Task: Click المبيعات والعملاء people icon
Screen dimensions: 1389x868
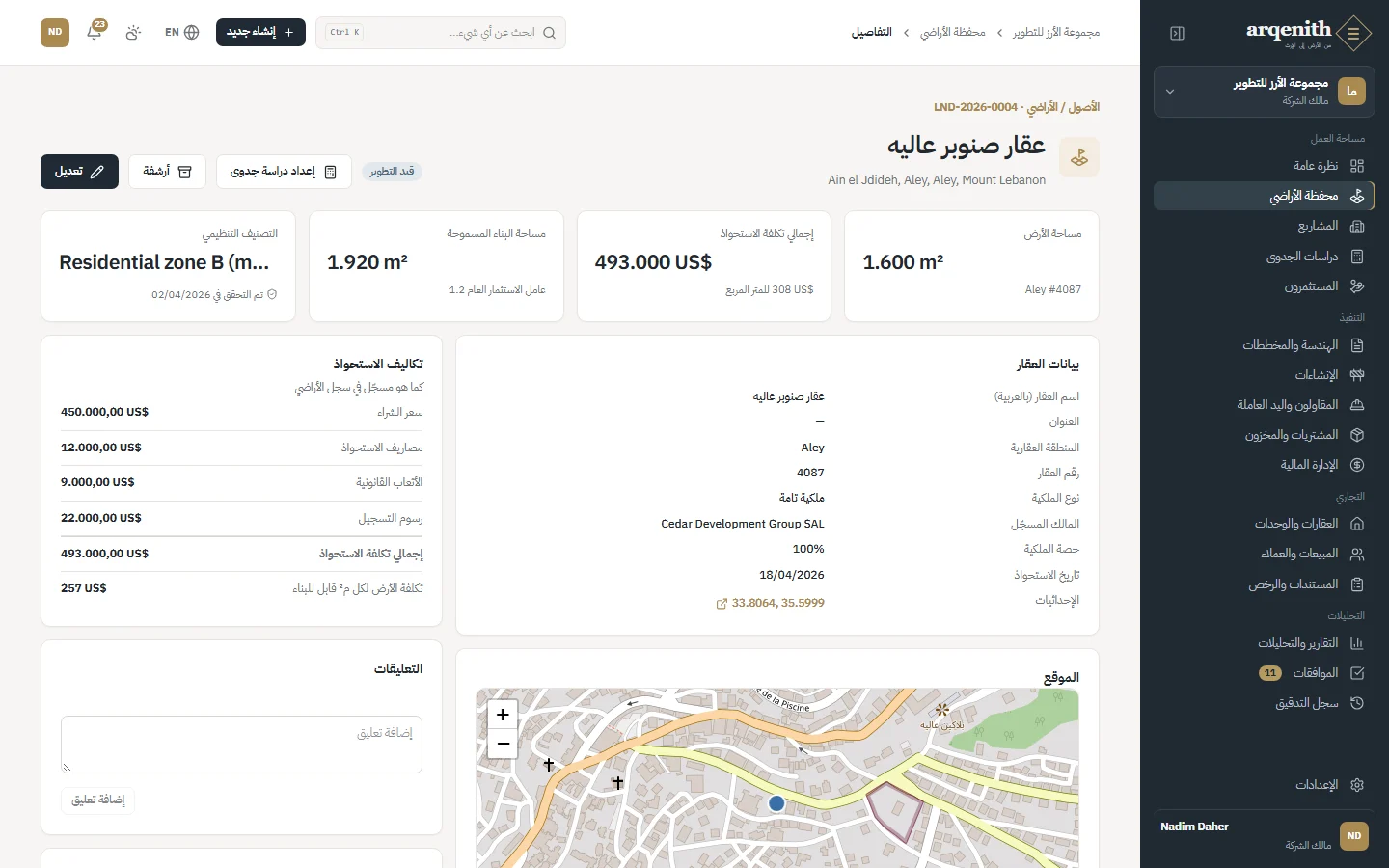Action: [x=1357, y=555]
